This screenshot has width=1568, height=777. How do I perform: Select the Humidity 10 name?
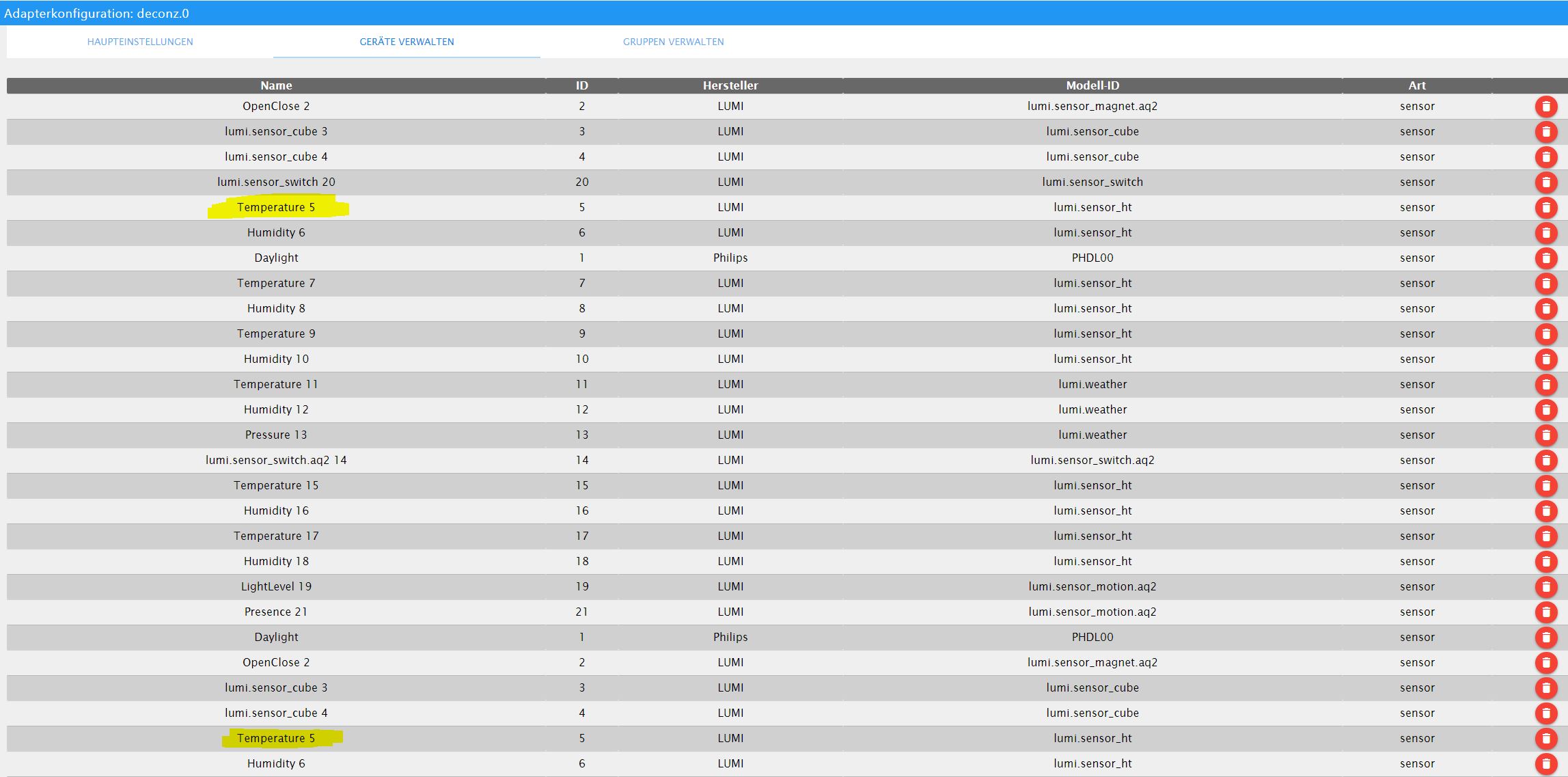coord(276,359)
